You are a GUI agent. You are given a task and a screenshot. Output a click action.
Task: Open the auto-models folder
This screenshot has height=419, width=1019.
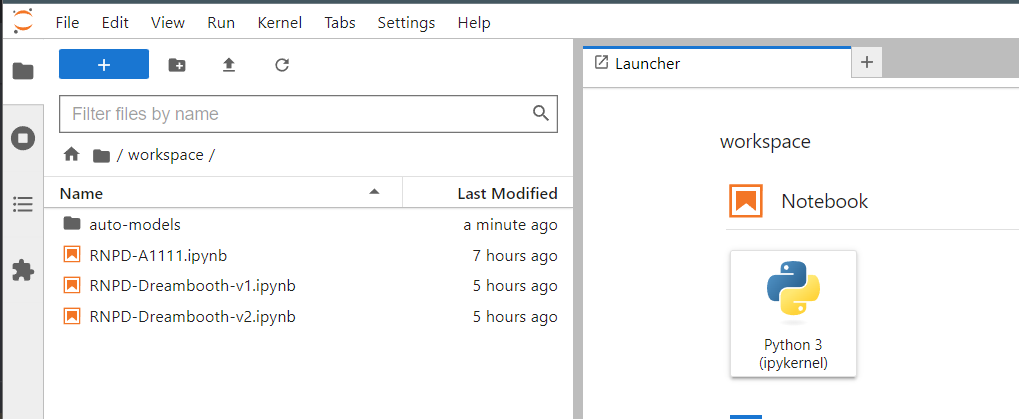(x=135, y=224)
